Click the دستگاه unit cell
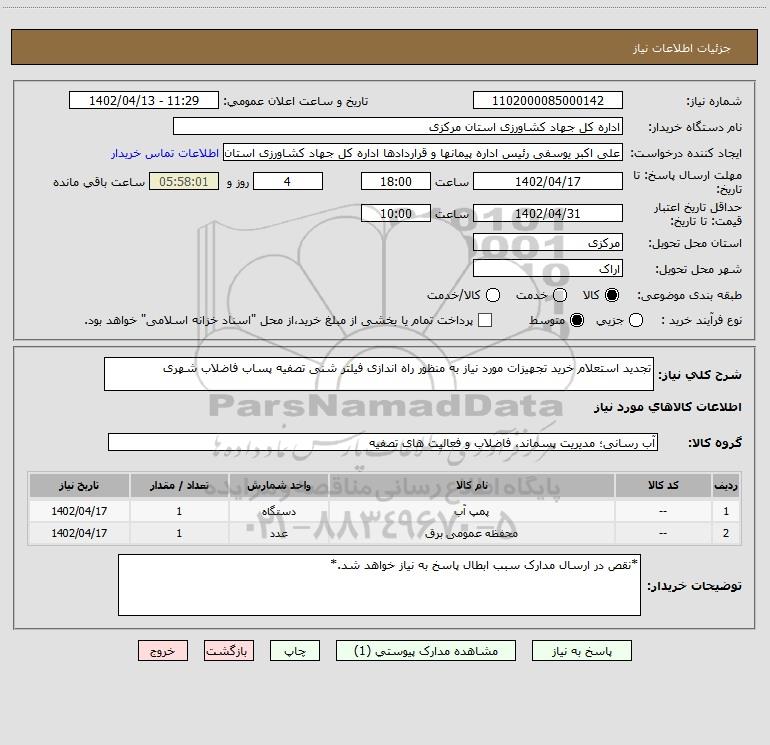The width and height of the screenshot is (770, 745). coord(278,511)
